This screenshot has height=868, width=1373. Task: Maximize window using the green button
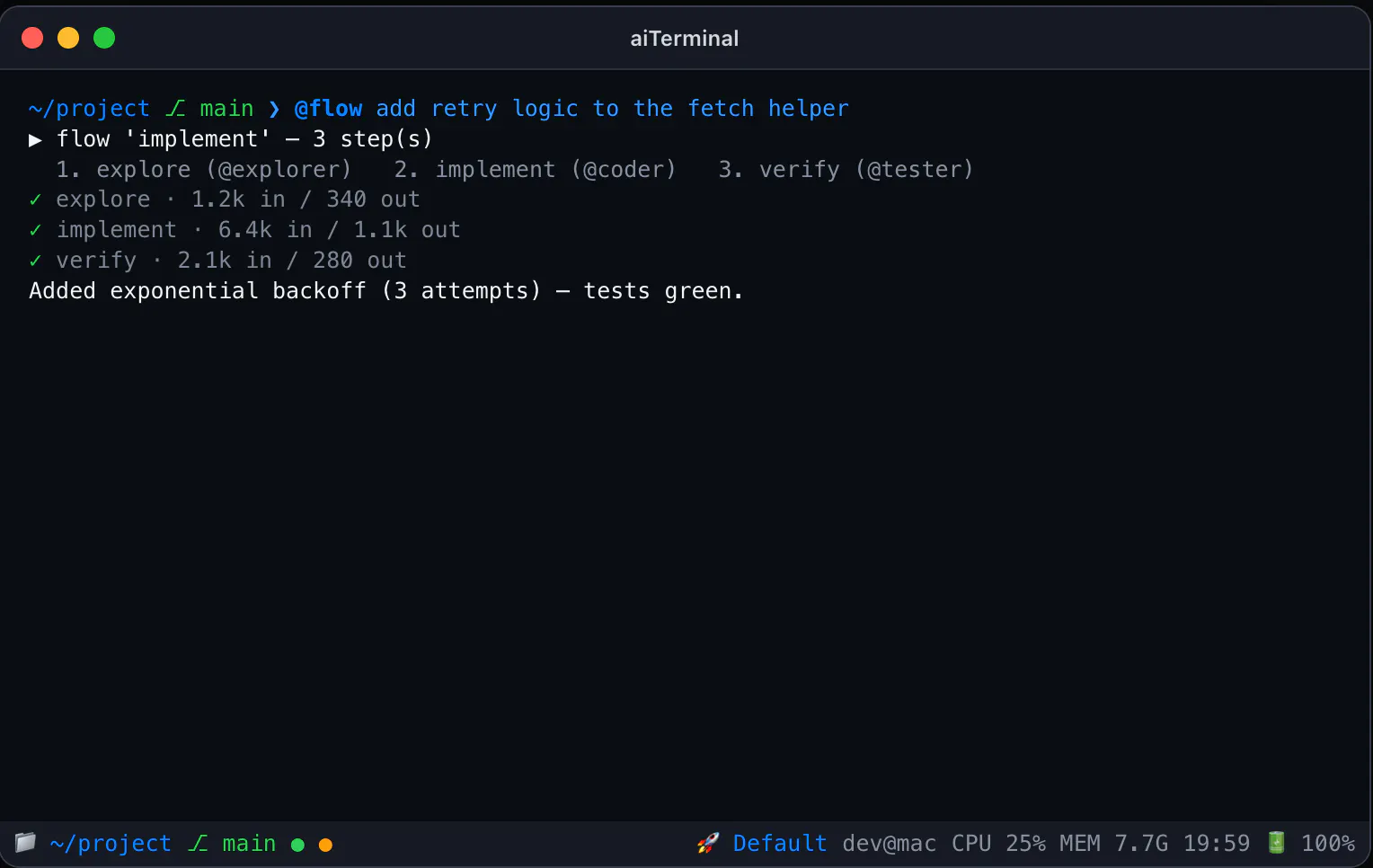(x=104, y=38)
